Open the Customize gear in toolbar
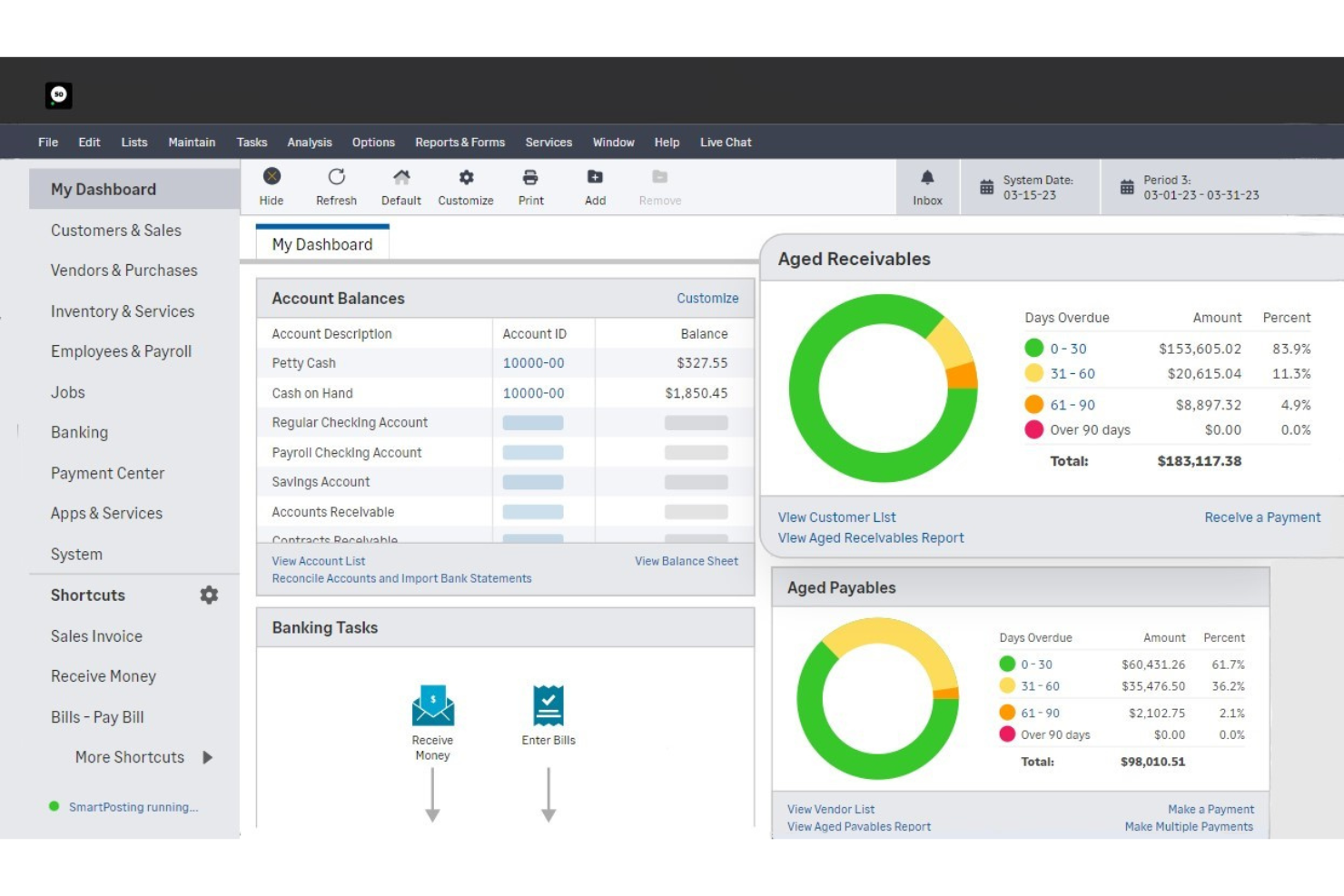This screenshot has height=896, width=1344. click(466, 177)
